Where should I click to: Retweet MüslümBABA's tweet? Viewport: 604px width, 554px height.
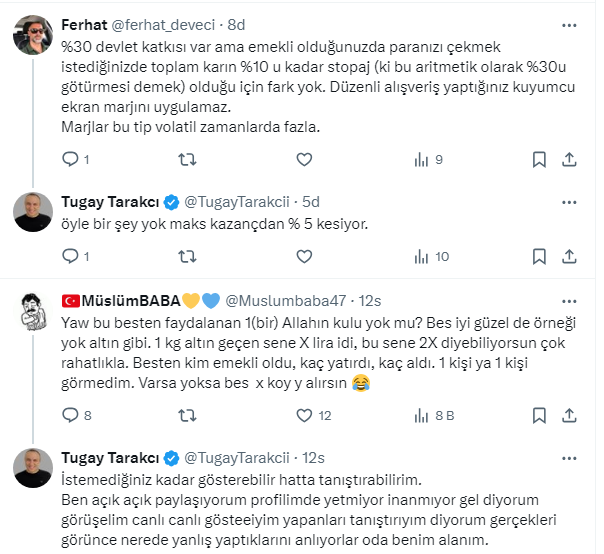(186, 415)
